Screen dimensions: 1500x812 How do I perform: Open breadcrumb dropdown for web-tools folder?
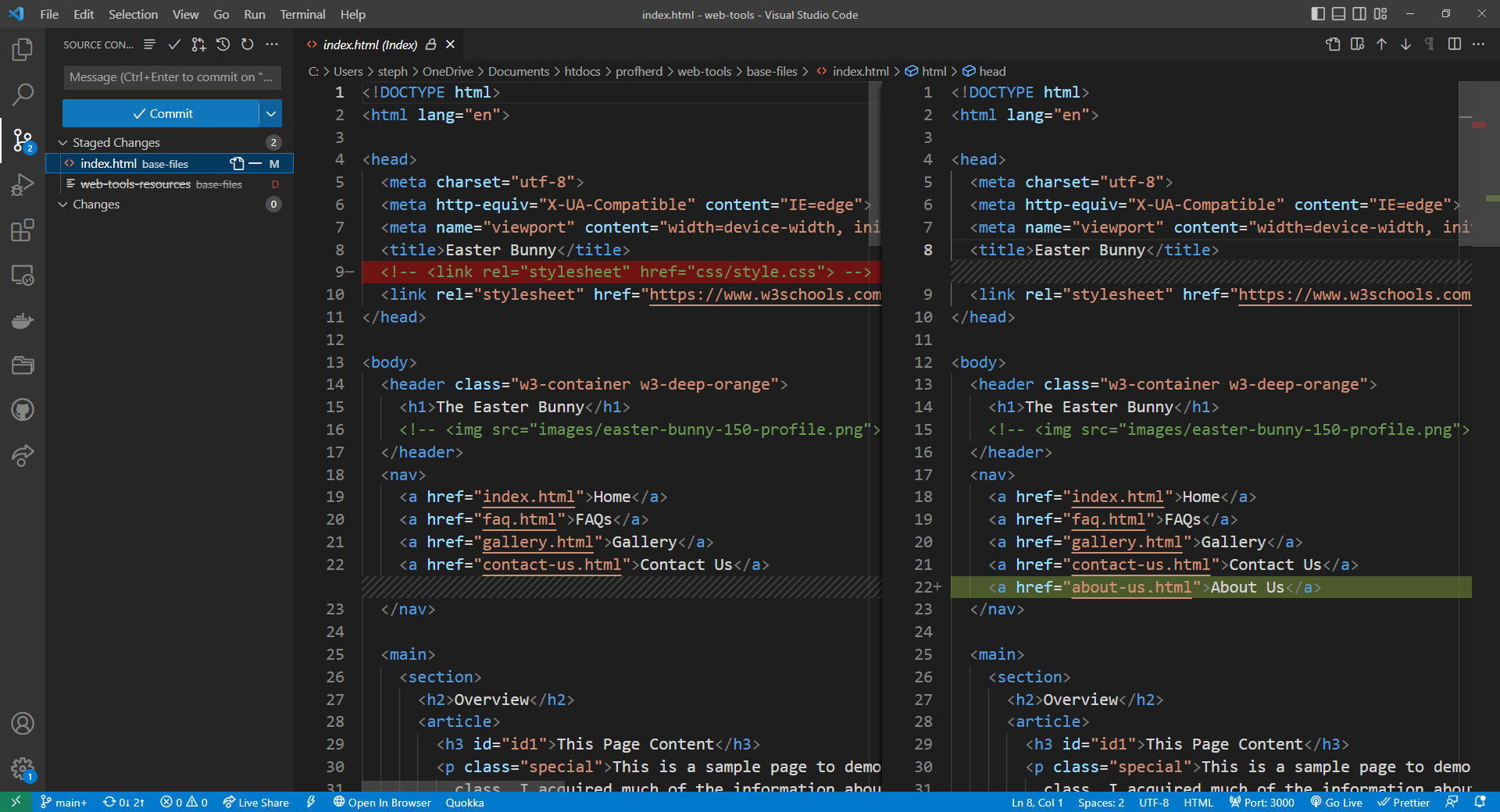point(704,71)
